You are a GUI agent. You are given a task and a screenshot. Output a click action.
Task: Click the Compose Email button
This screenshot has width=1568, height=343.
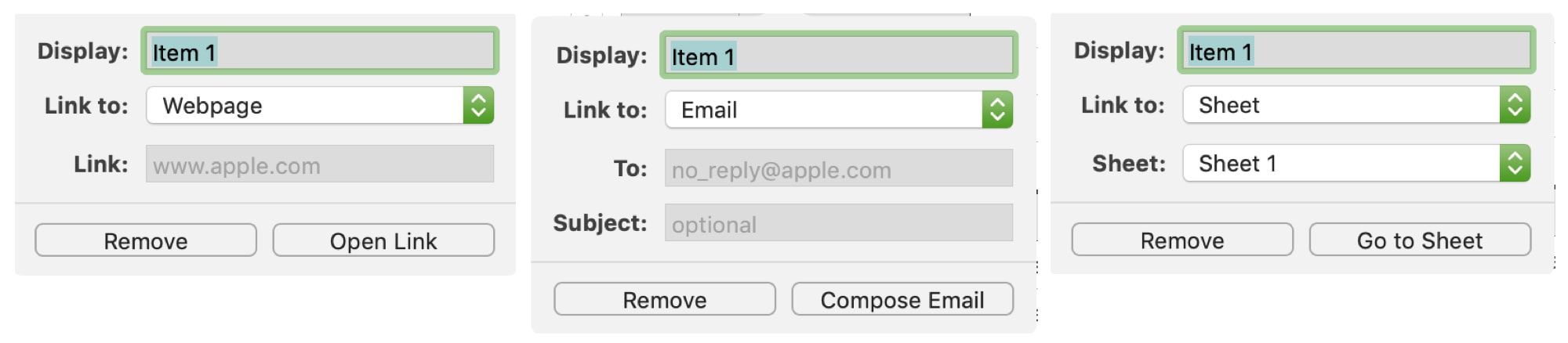click(902, 299)
